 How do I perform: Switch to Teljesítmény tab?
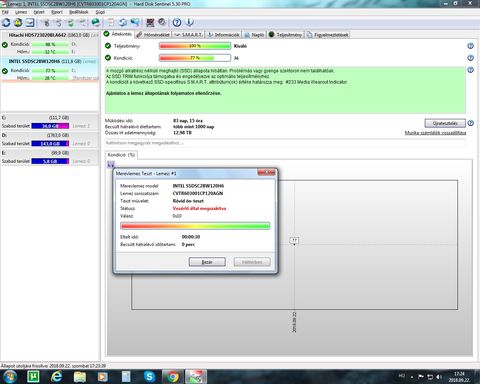[x=286, y=35]
